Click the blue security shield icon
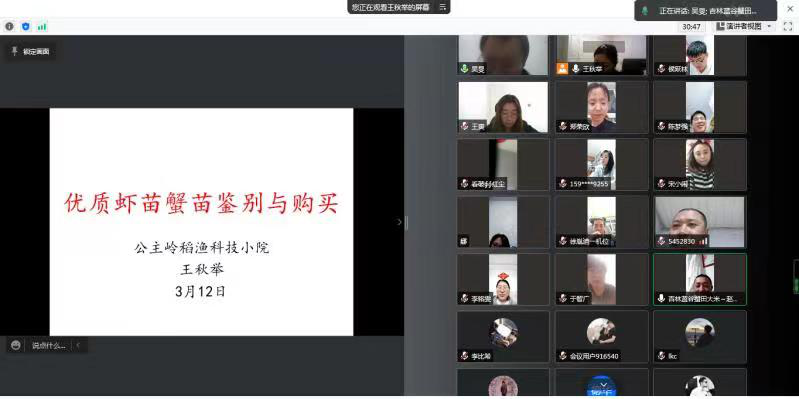This screenshot has width=799, height=399. 25,26
